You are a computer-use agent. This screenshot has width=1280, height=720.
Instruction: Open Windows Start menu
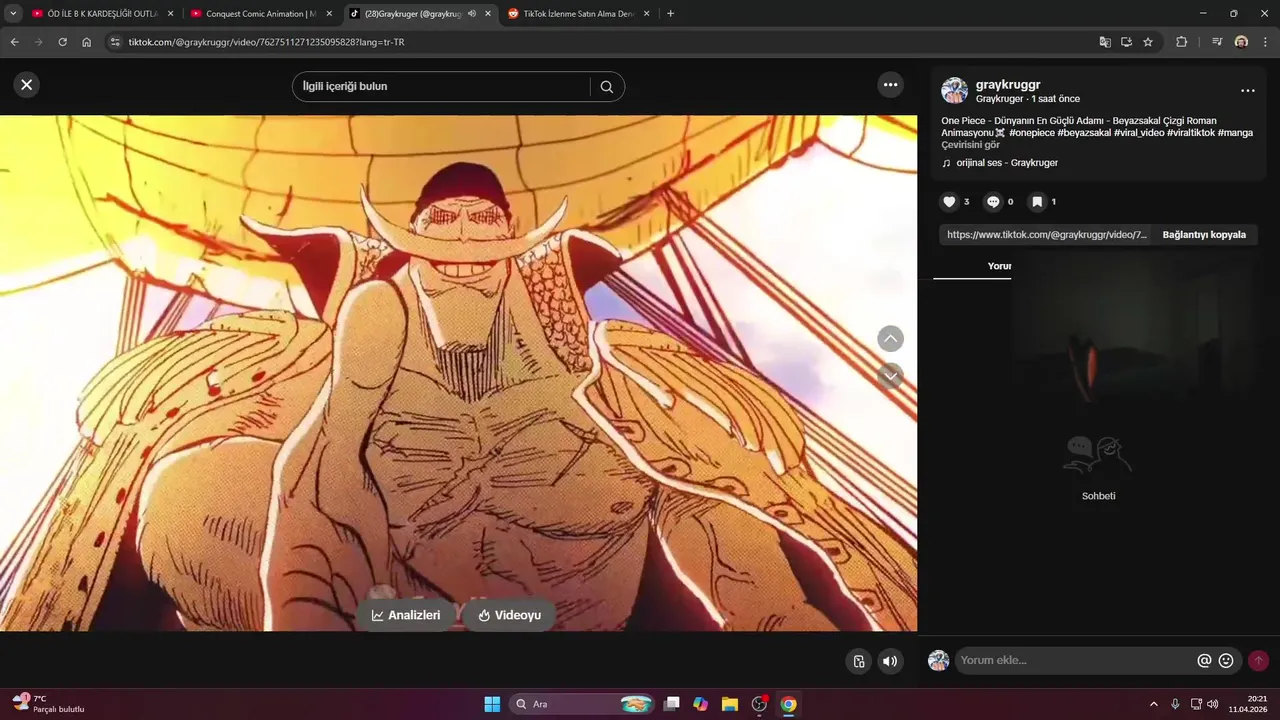pyautogui.click(x=492, y=704)
